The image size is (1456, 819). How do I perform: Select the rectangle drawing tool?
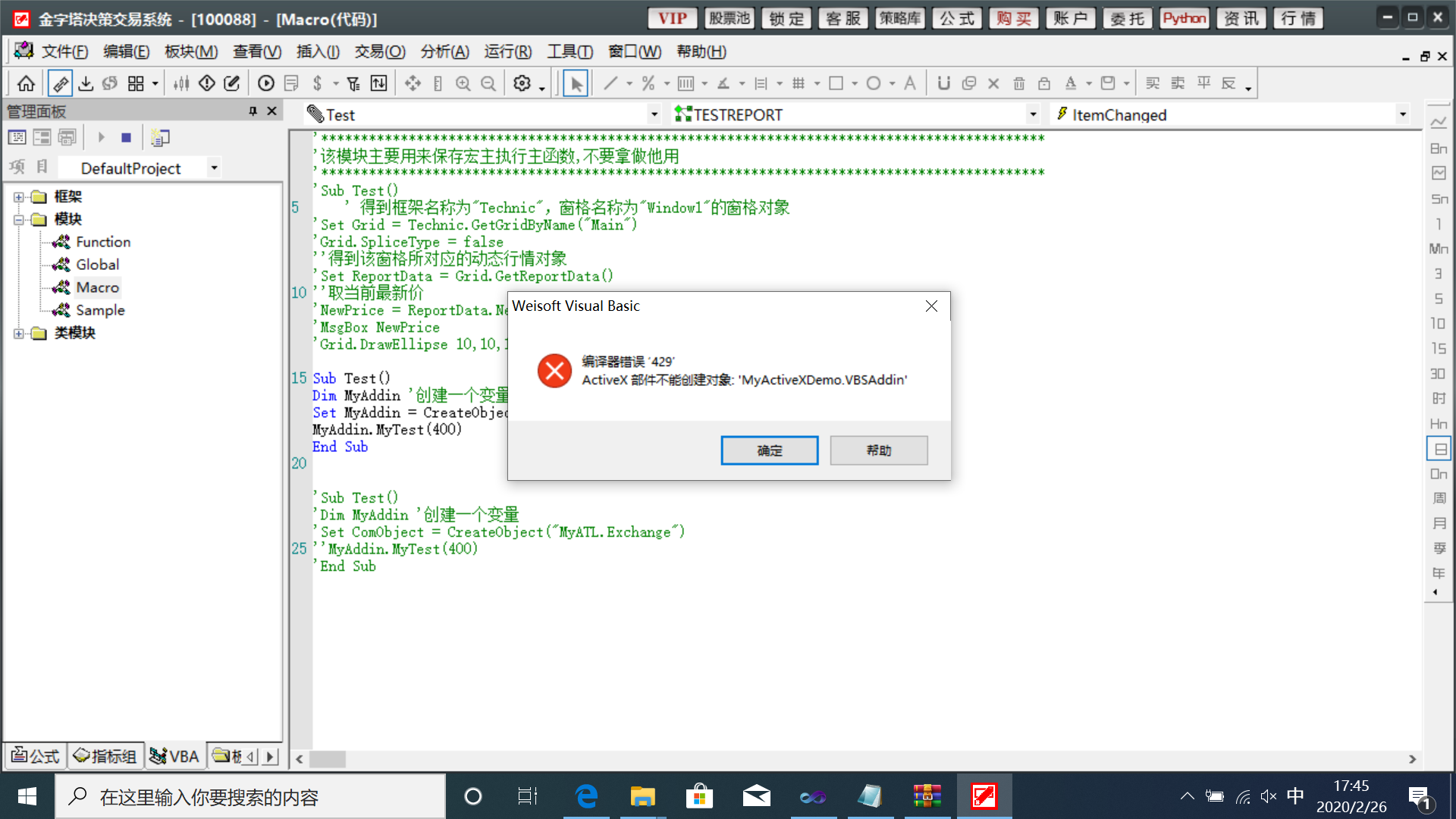(836, 83)
